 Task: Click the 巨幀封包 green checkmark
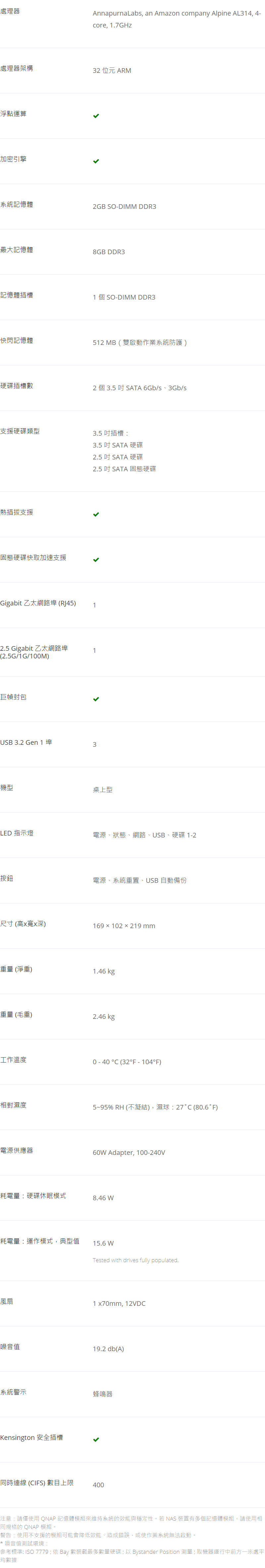coord(96,699)
